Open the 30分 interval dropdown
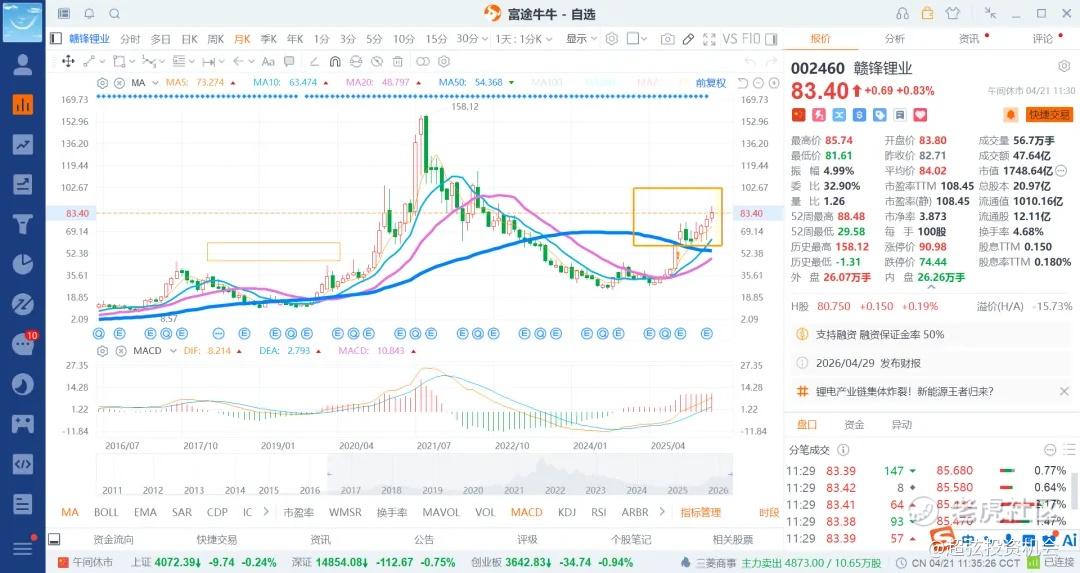 click(x=472, y=39)
